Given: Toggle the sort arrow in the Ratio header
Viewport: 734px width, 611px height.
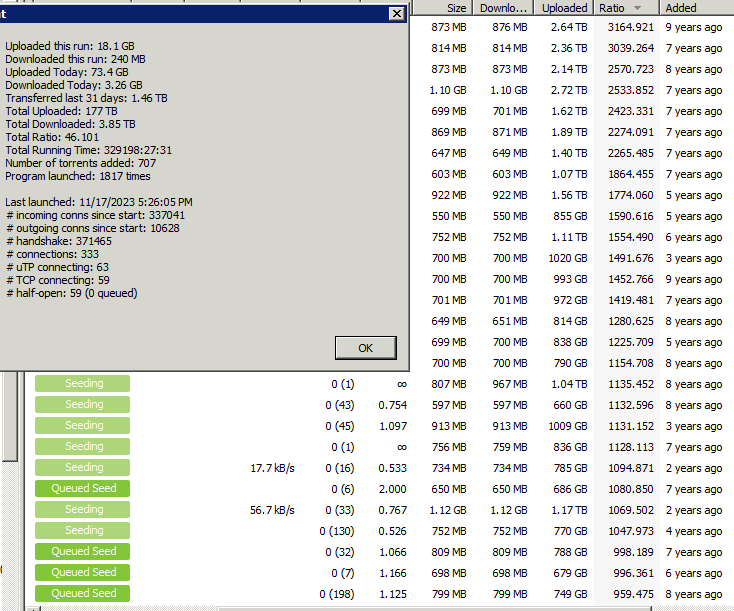Looking at the screenshot, I should coord(637,8).
